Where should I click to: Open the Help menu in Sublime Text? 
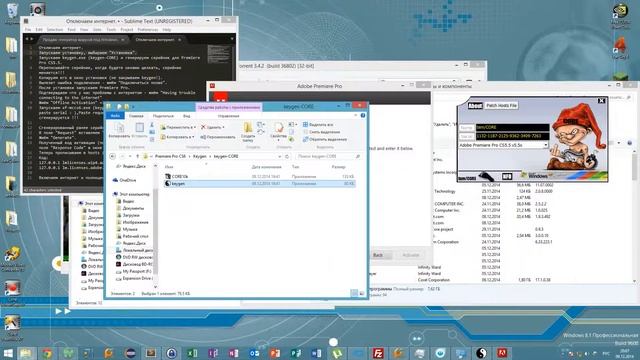point(167,30)
